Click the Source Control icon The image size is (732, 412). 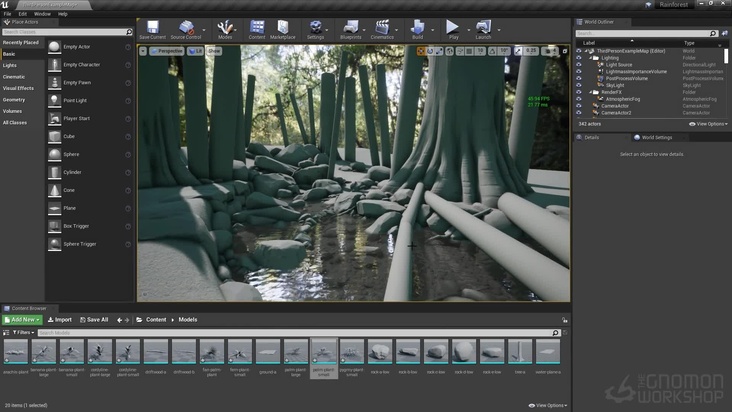click(185, 28)
